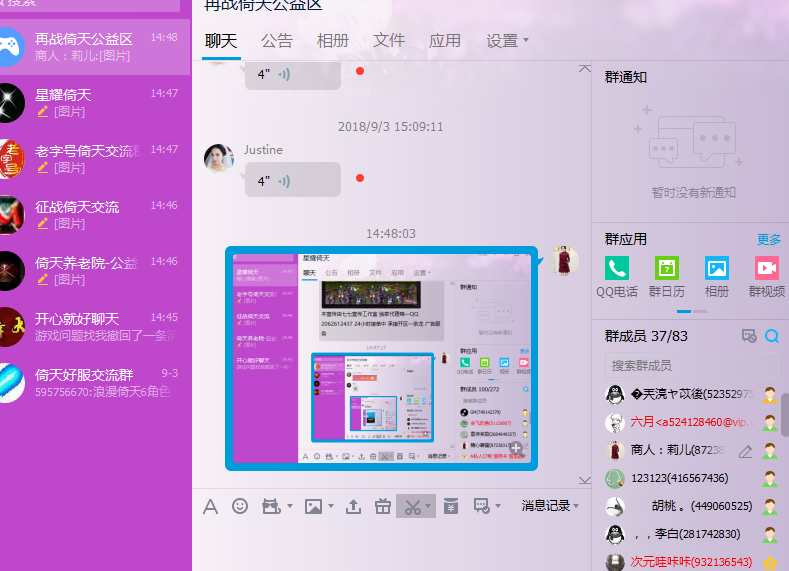The height and width of the screenshot is (571, 789).
Task: Expand the chat bubble icon dropdown
Action: click(x=498, y=506)
